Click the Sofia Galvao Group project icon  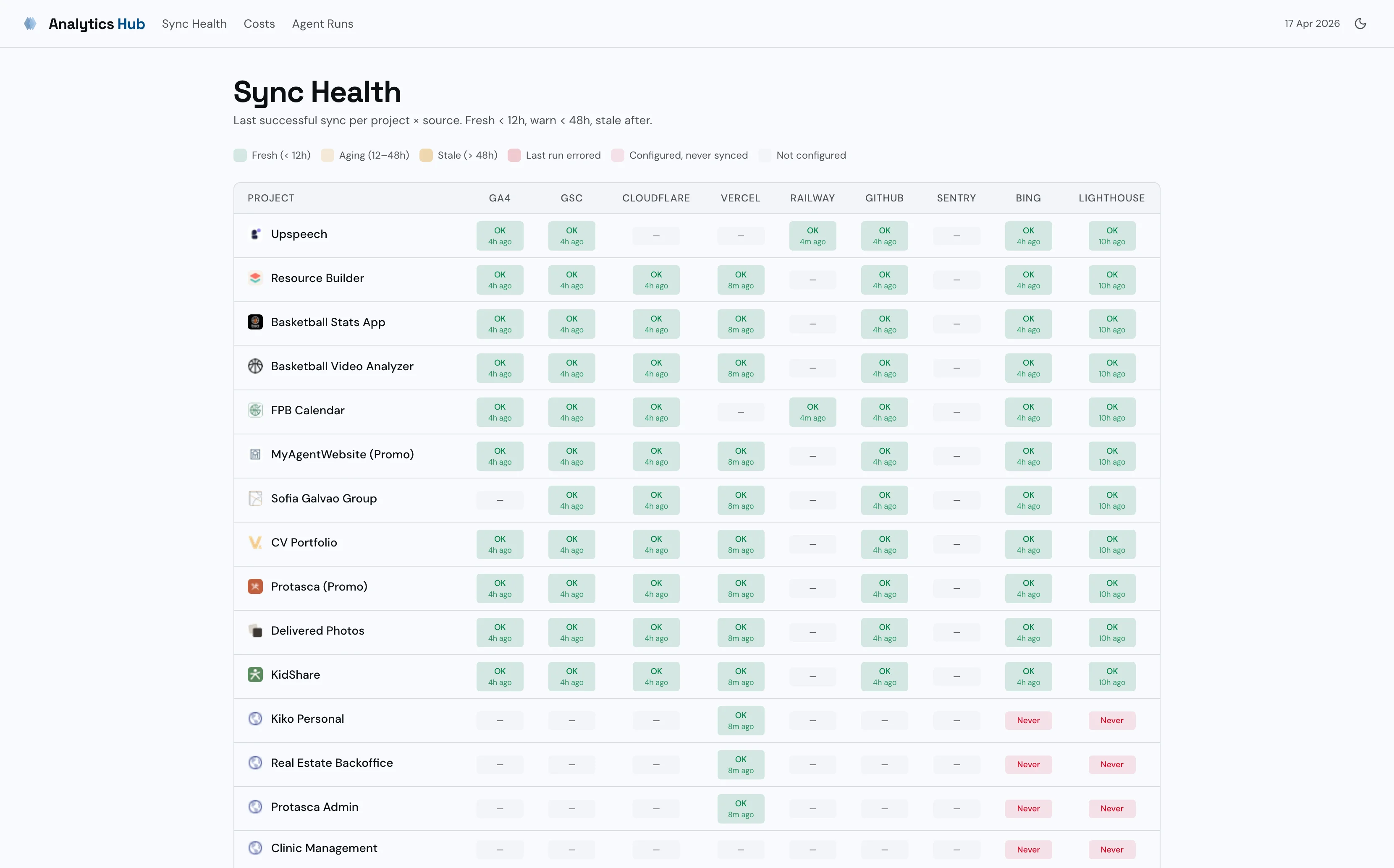coord(255,498)
